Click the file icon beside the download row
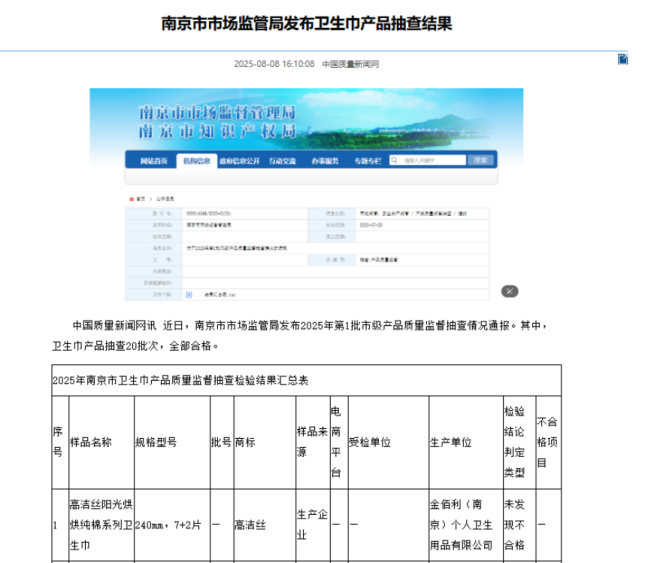The height and width of the screenshot is (563, 645). [x=189, y=294]
